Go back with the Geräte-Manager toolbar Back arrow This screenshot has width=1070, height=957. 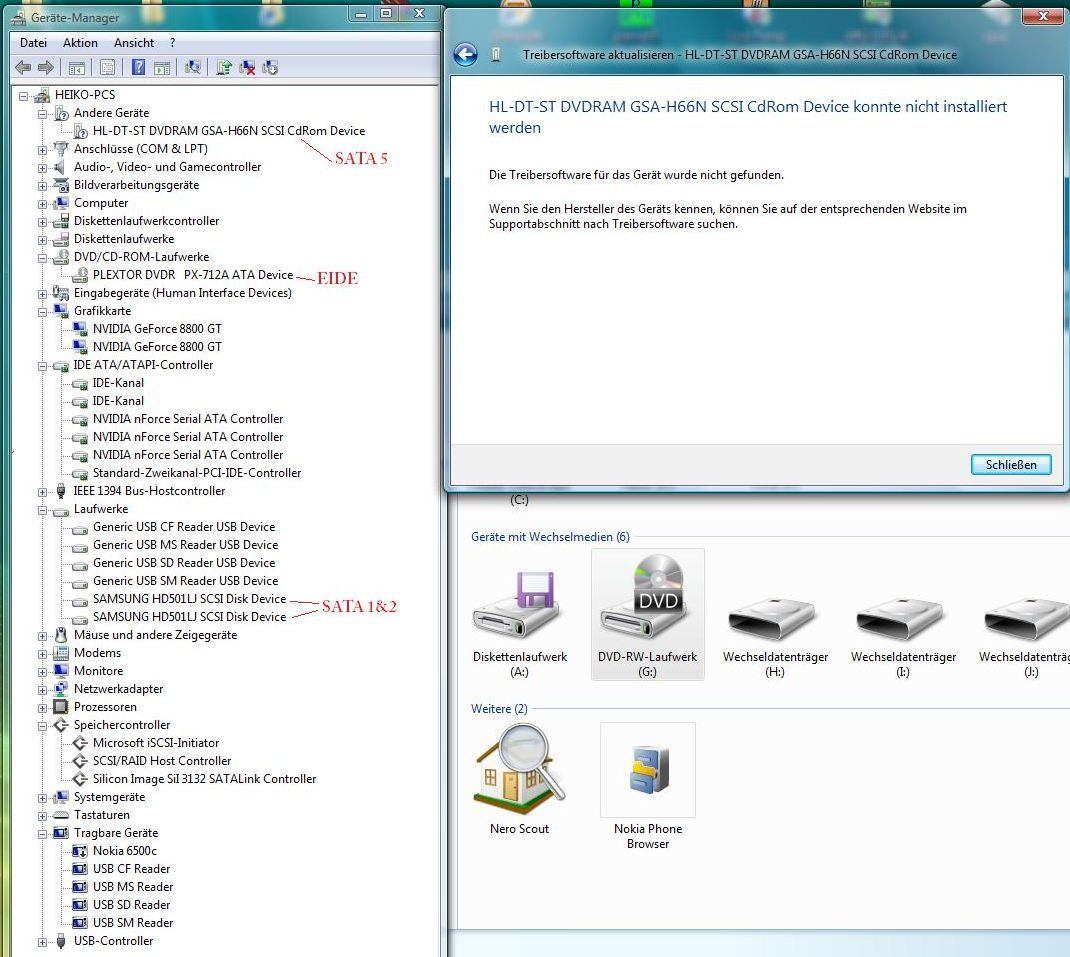[23, 67]
